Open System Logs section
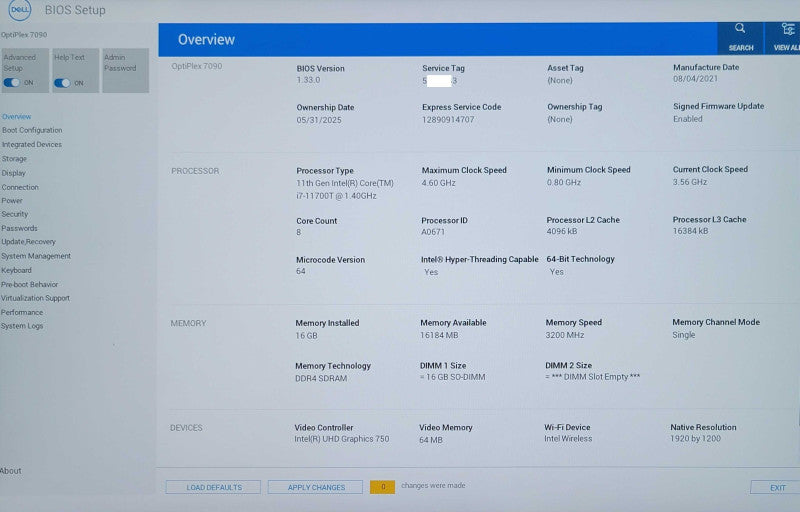800x512 pixels. coord(22,326)
